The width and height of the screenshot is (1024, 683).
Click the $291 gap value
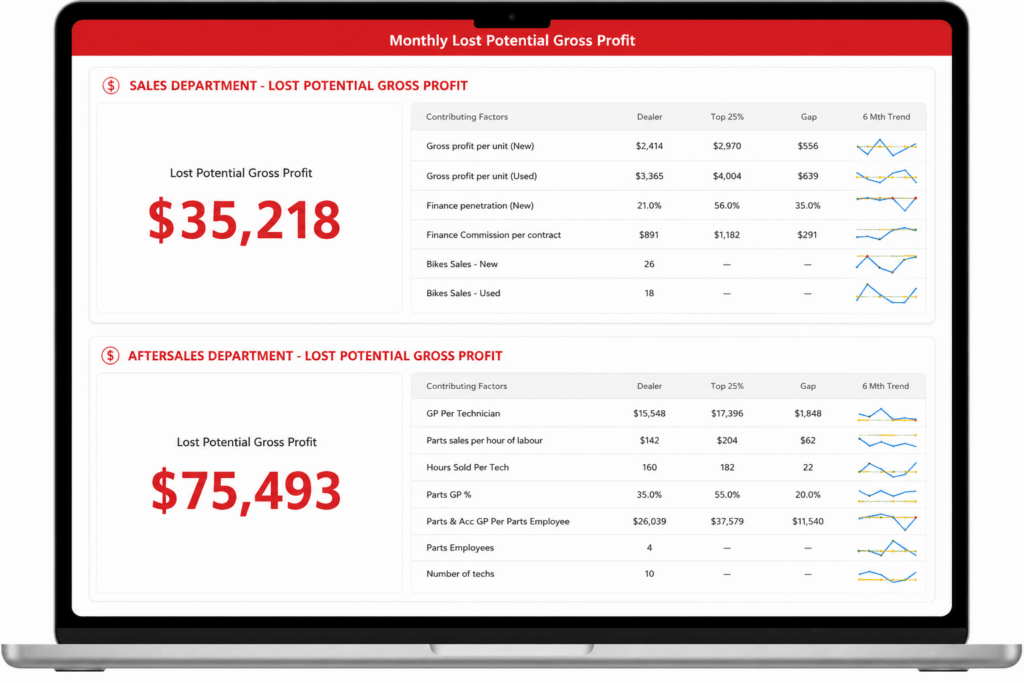807,234
